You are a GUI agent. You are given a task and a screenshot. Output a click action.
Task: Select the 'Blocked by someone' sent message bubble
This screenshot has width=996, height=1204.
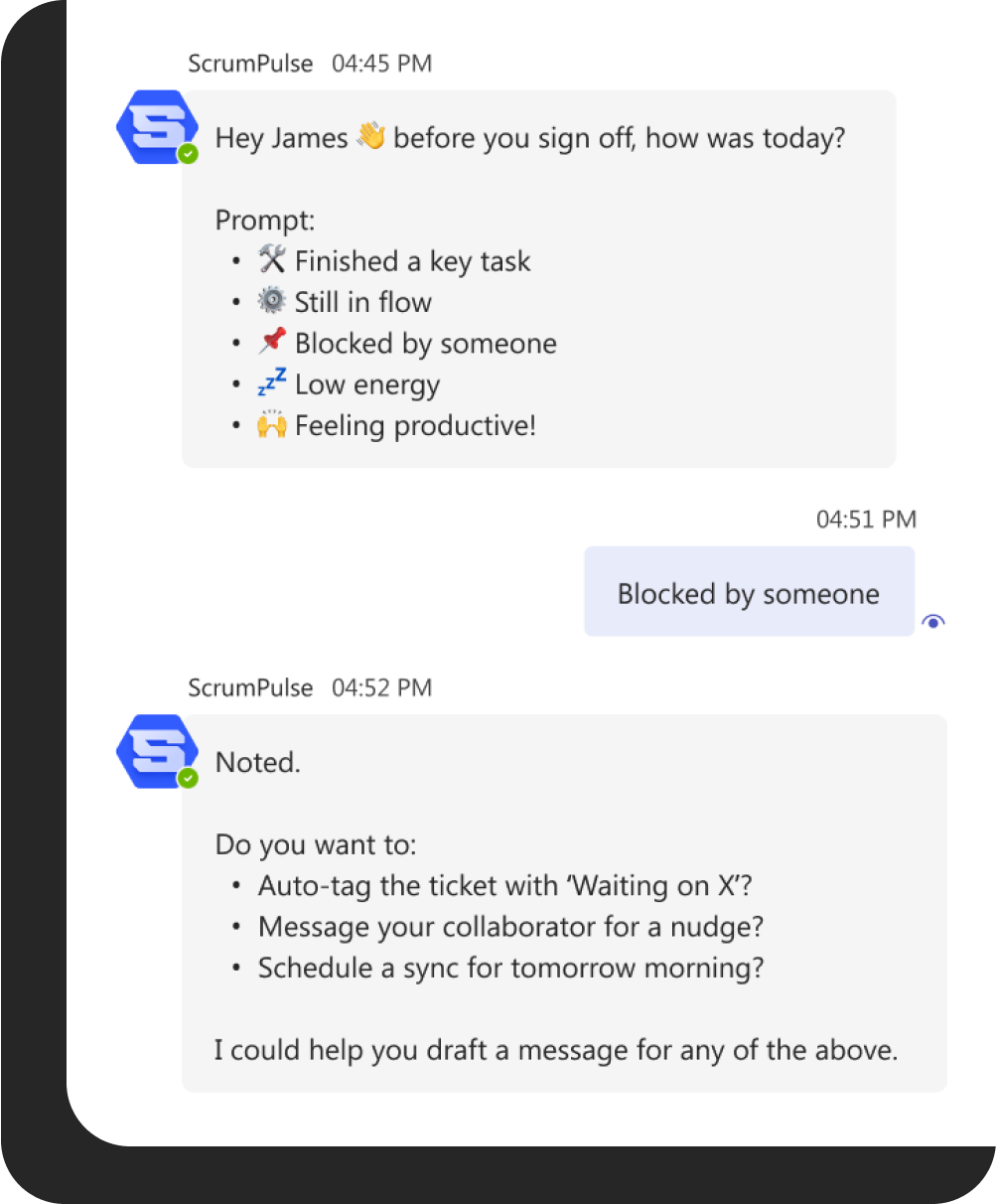[x=749, y=591]
